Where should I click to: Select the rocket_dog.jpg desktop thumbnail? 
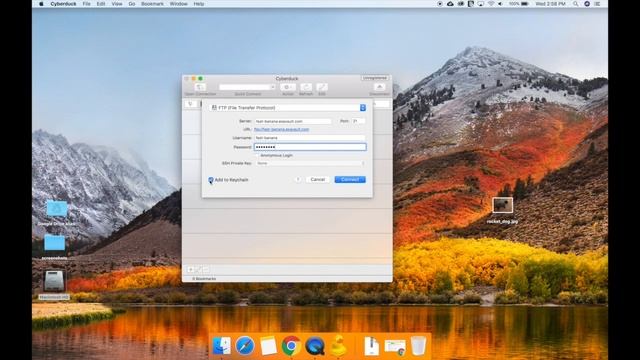tap(502, 205)
